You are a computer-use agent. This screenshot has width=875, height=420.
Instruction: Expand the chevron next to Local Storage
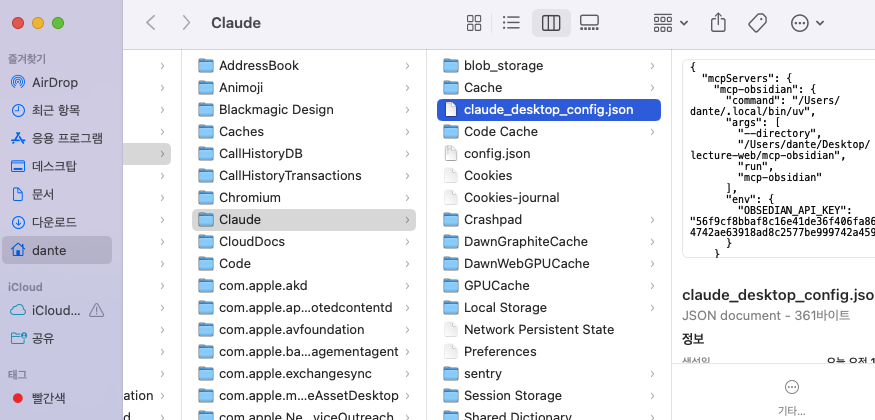(x=652, y=307)
